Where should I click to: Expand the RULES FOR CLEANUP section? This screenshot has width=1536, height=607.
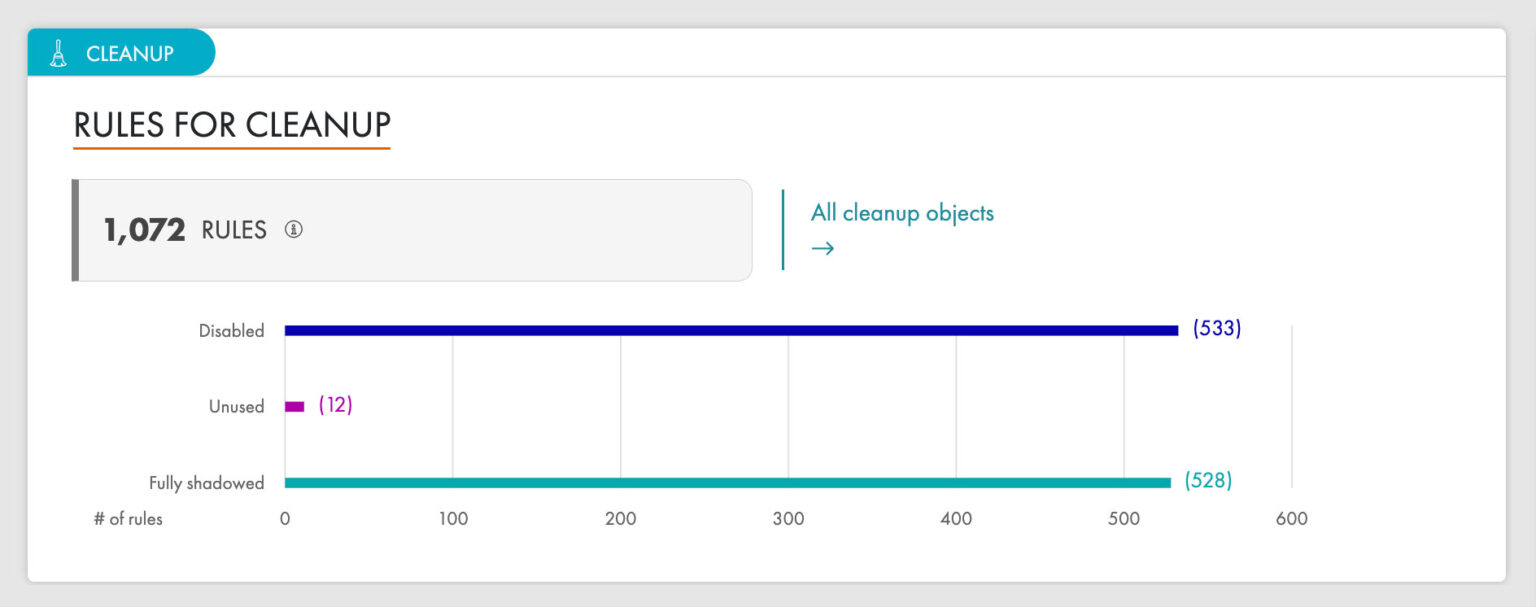coord(230,125)
